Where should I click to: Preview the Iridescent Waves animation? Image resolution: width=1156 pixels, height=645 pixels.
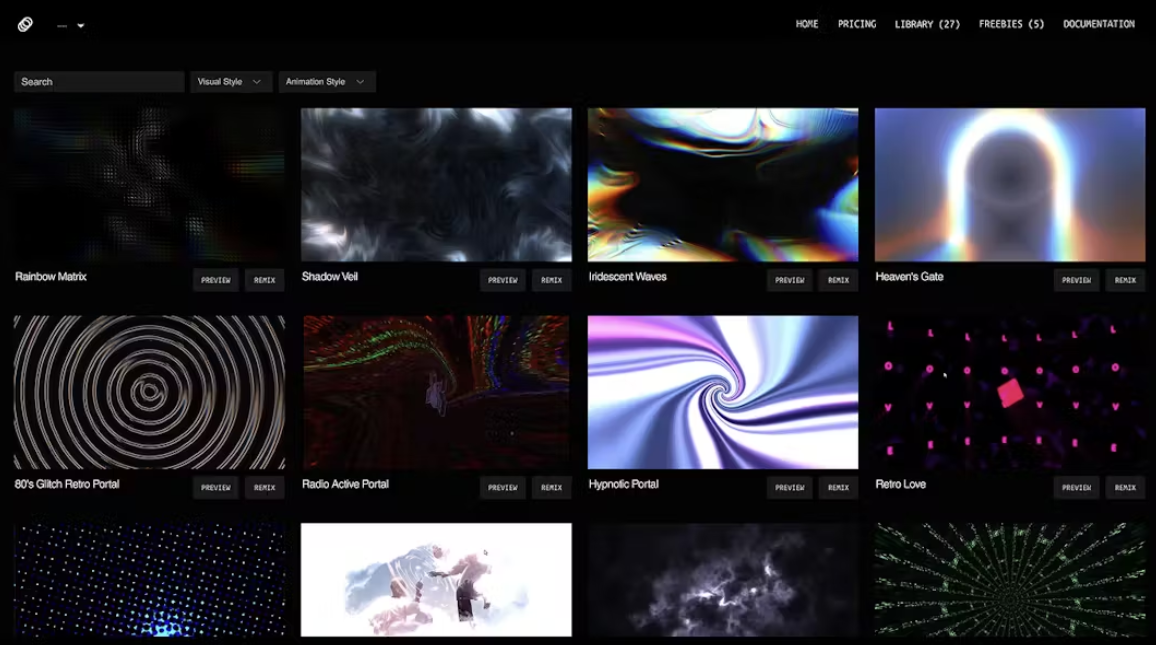(x=790, y=280)
